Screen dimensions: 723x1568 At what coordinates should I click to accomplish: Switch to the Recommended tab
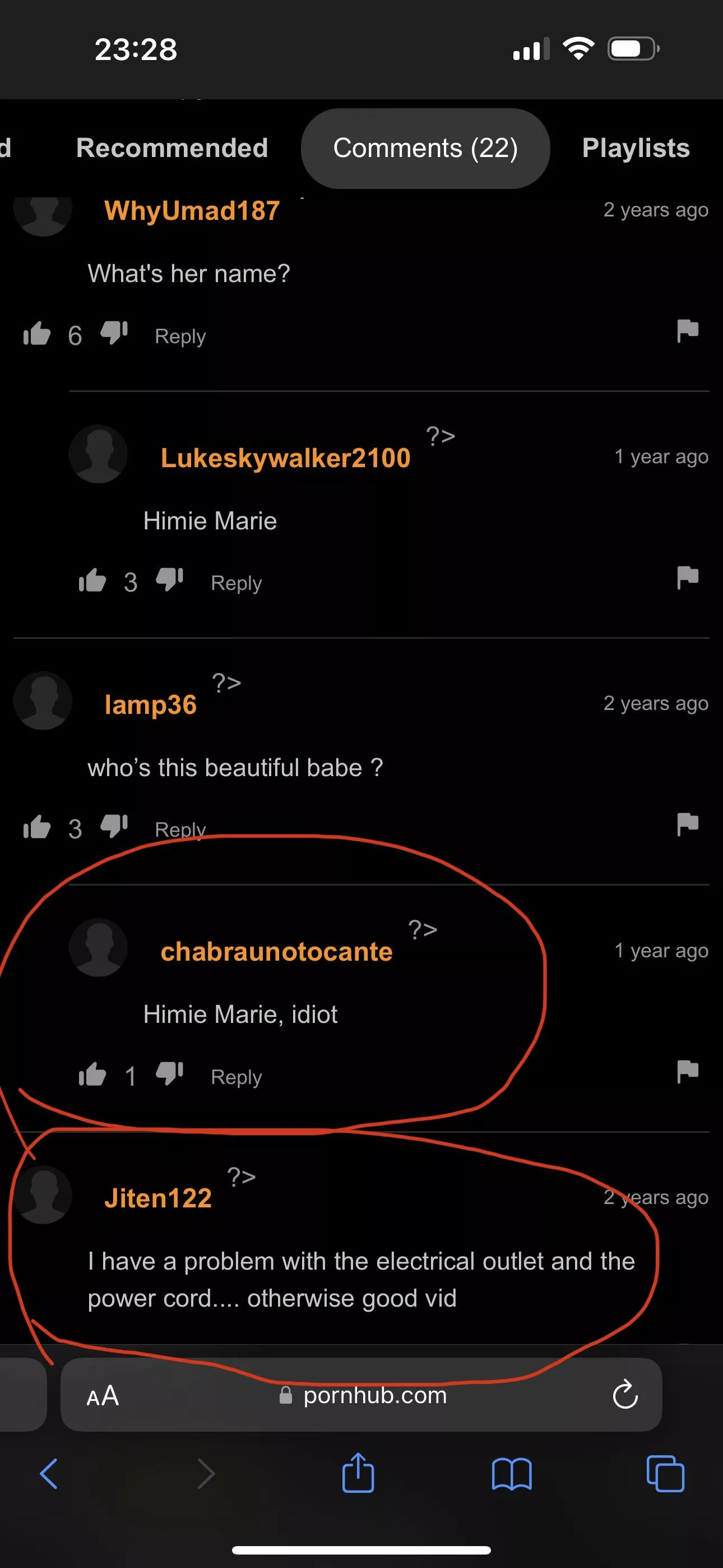172,148
